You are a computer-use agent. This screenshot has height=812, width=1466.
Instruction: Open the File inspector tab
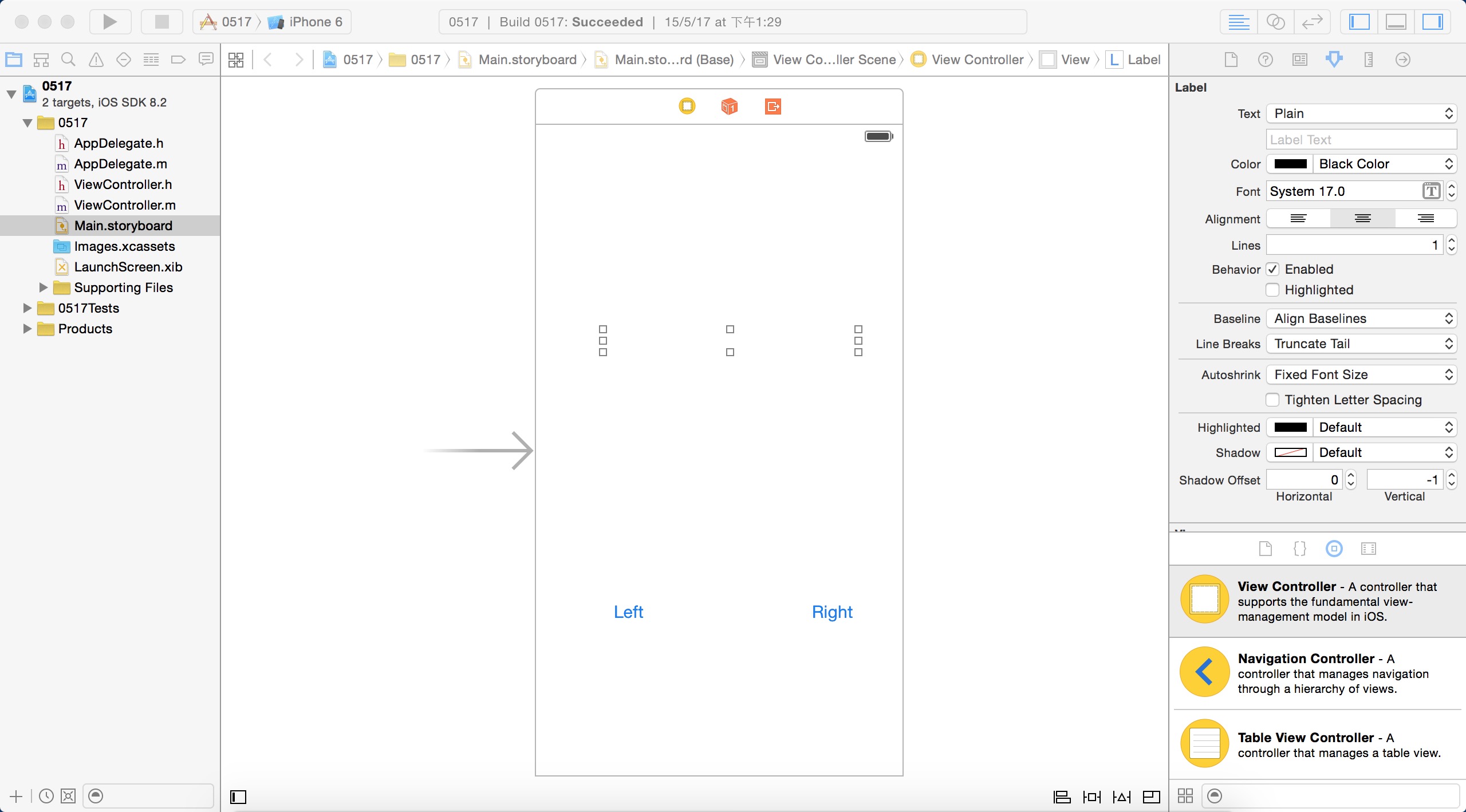[1231, 60]
